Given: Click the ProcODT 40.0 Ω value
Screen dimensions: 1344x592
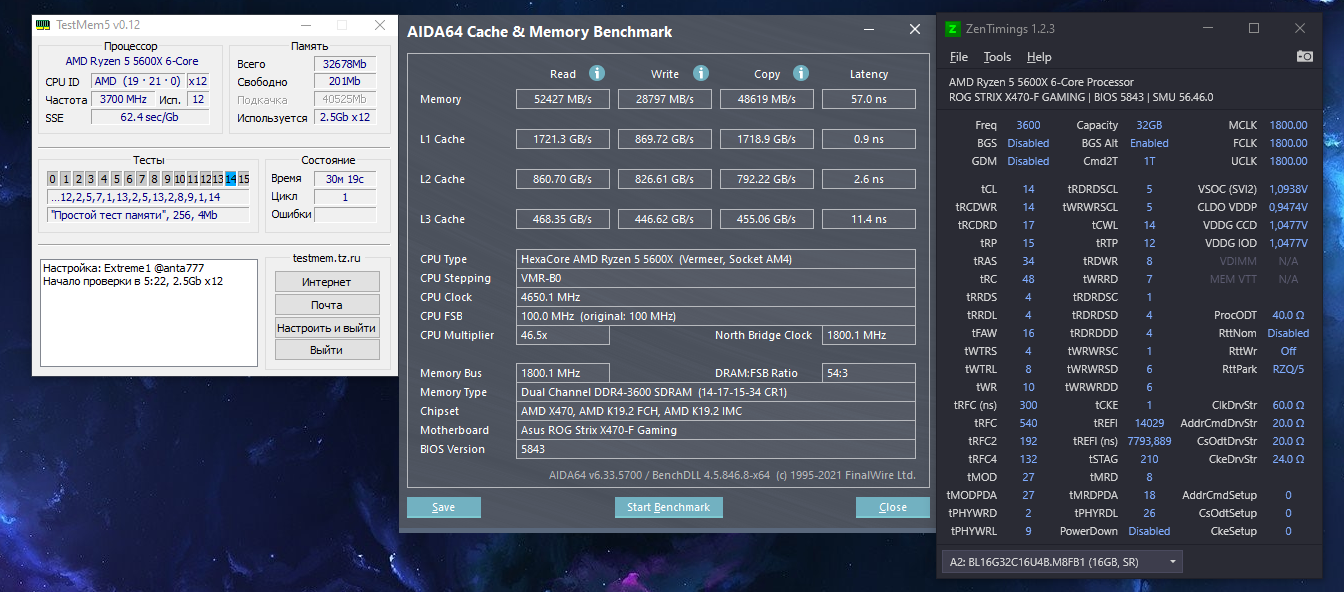Looking at the screenshot, I should [x=1288, y=315].
